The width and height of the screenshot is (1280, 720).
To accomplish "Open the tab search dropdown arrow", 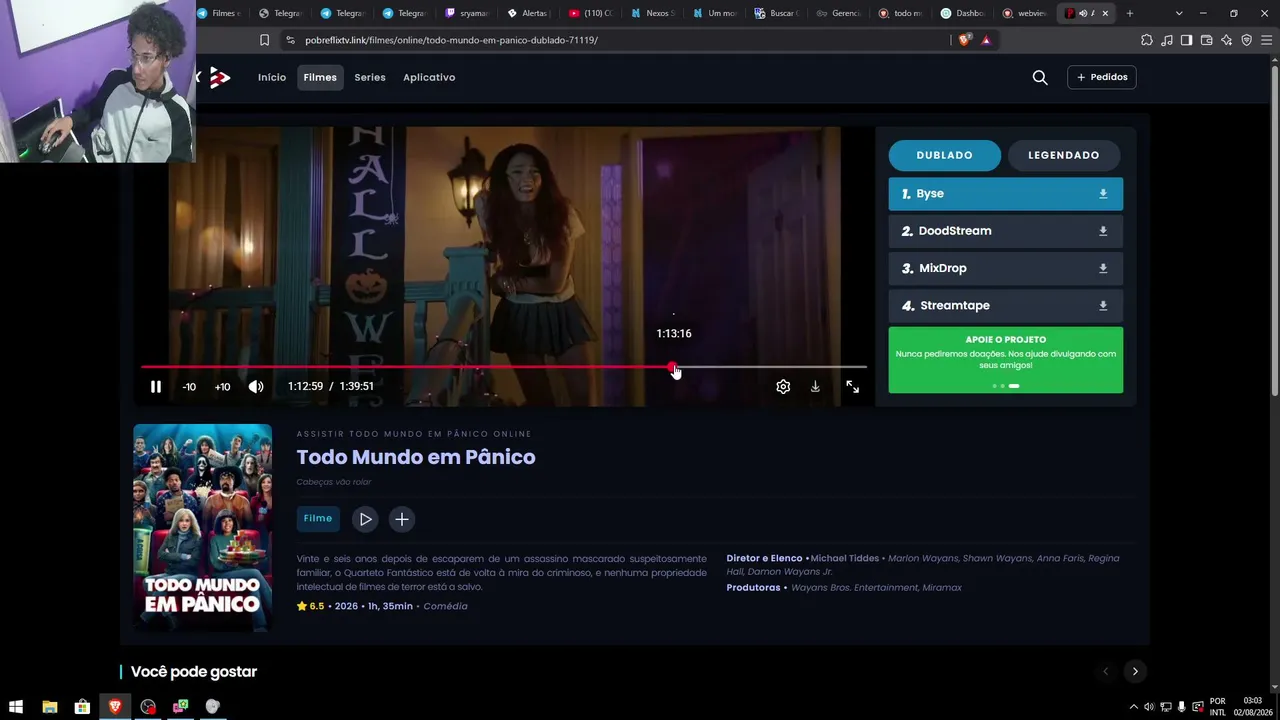I will pos(1179,13).
